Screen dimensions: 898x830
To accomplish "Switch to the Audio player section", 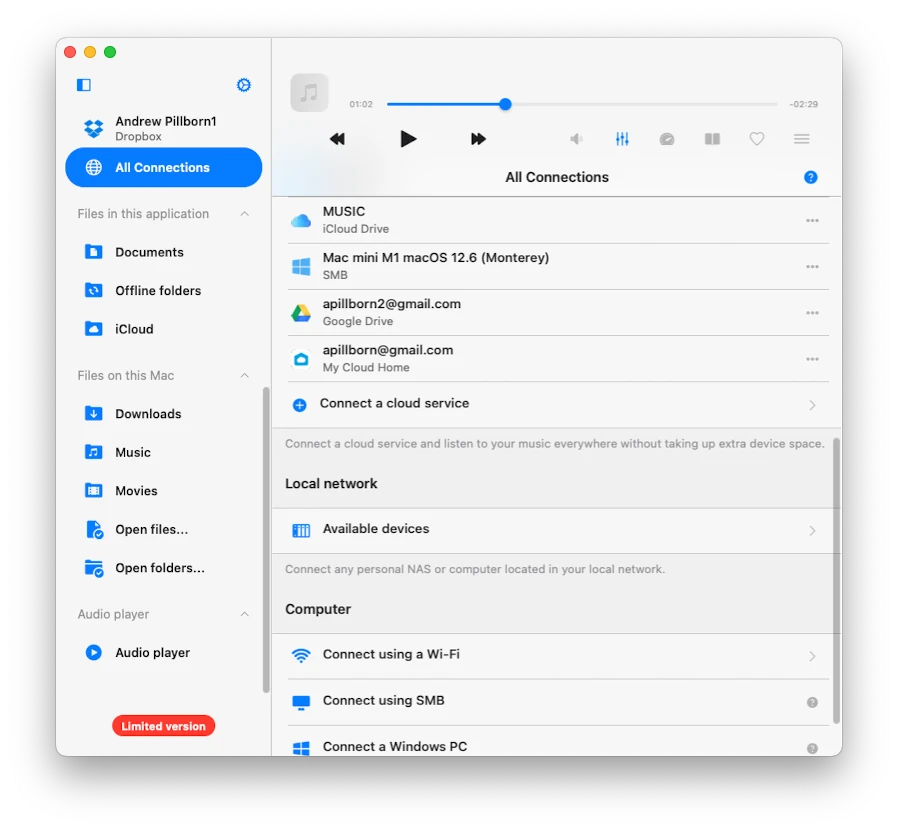I will (152, 652).
